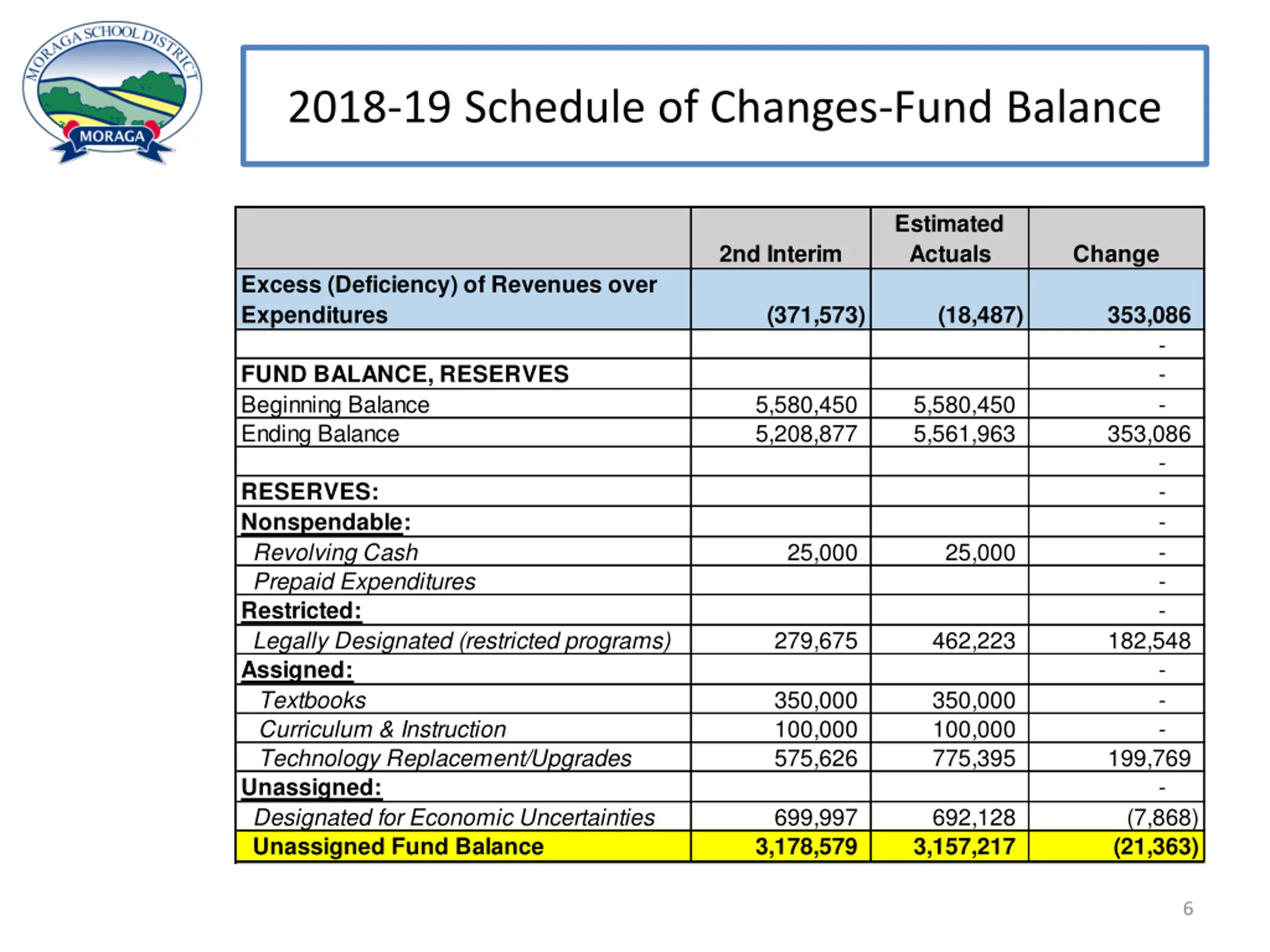Select the 'RESERVES:' heading
Screen dimensions: 1270x952
310,491
